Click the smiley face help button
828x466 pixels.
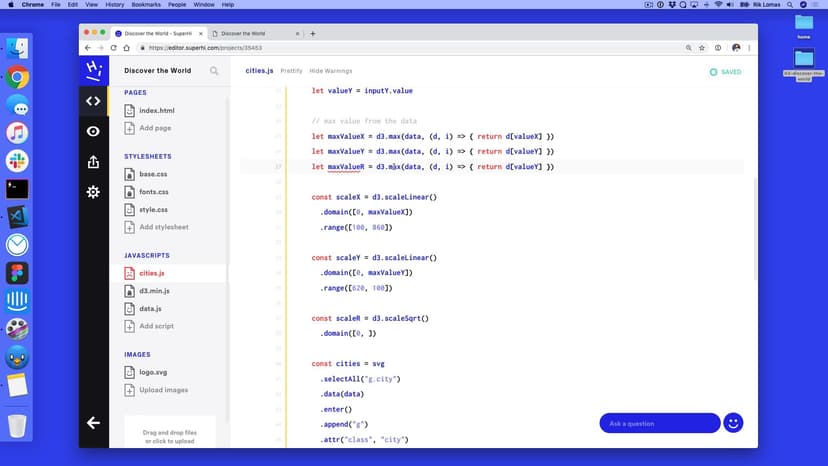(733, 423)
